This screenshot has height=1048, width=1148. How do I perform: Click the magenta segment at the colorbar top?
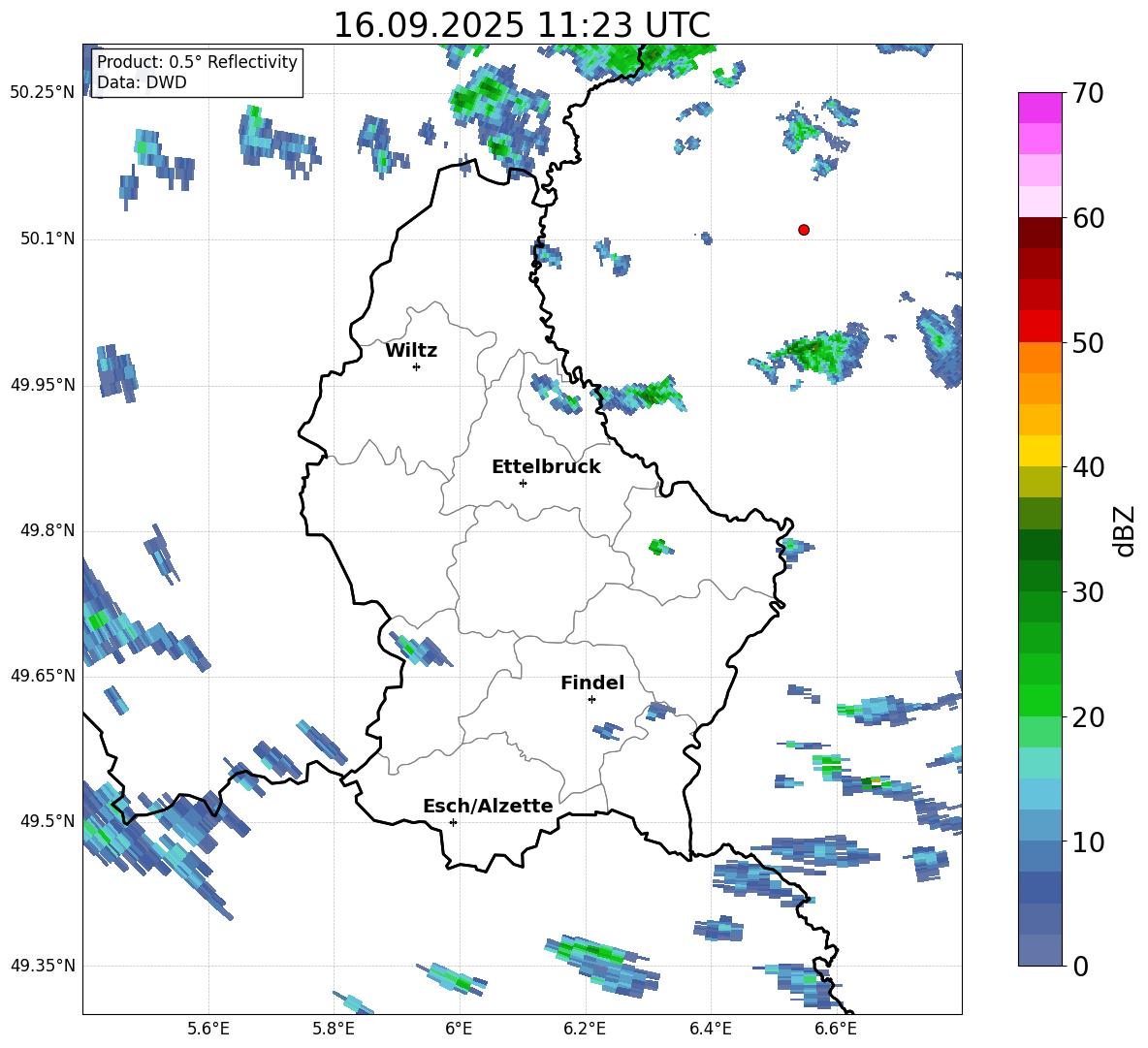pyautogui.click(x=1039, y=108)
